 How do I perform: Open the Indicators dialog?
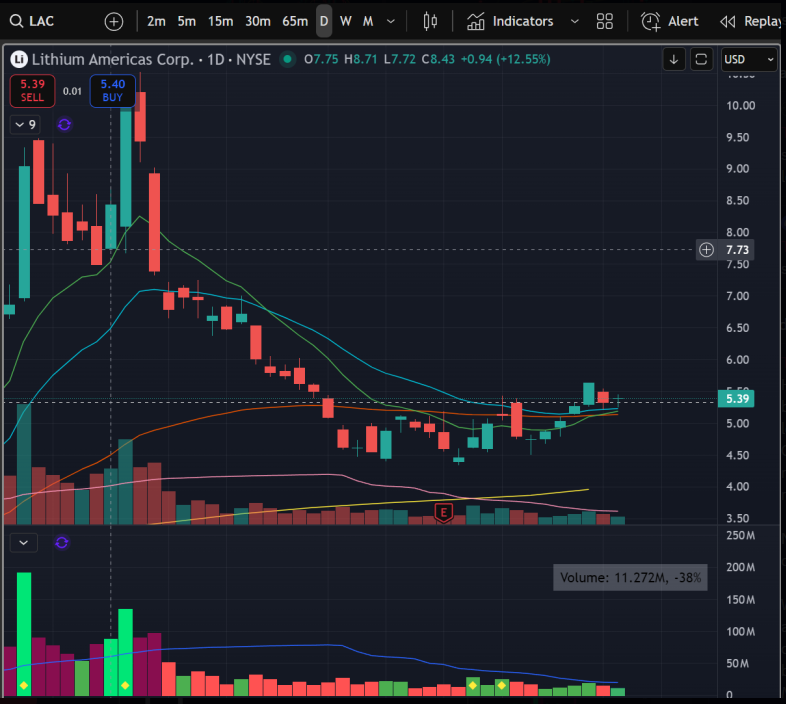tap(510, 22)
